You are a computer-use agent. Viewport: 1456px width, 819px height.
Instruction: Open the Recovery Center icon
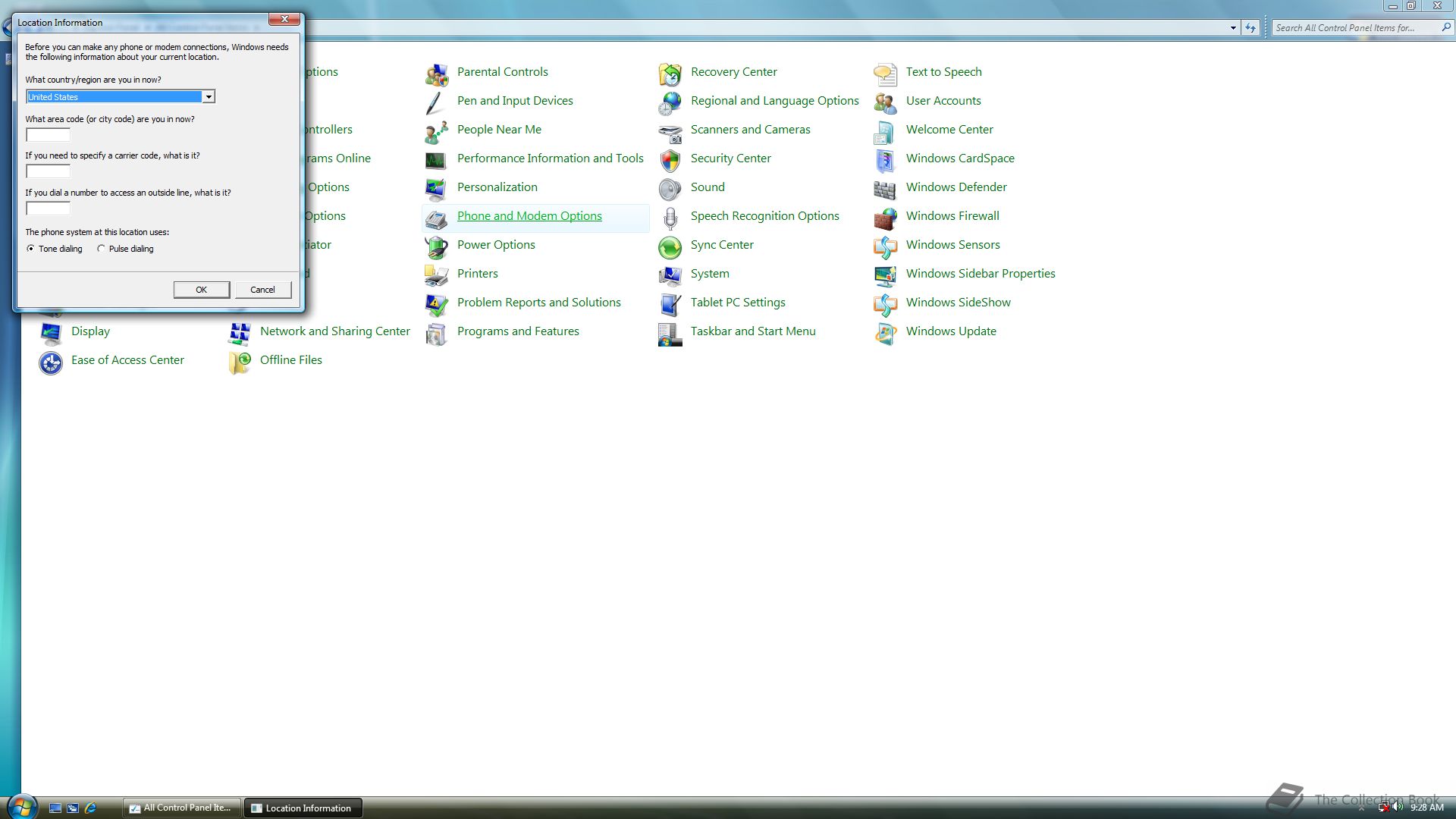(670, 74)
